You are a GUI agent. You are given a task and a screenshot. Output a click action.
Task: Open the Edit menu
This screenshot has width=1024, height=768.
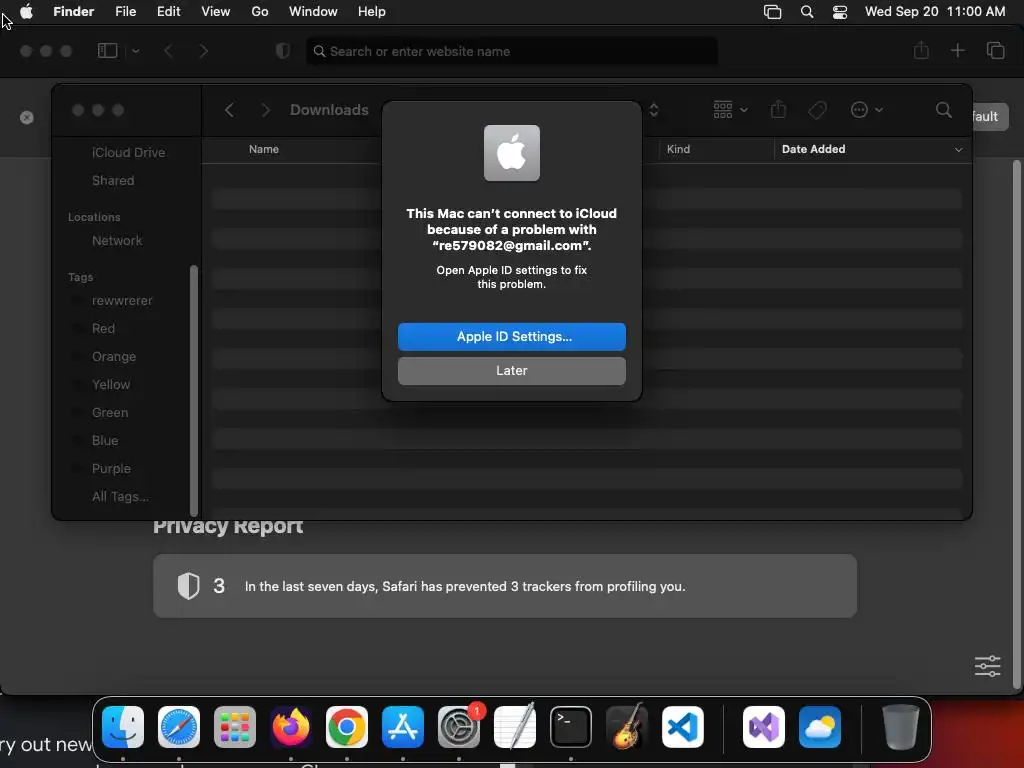tap(168, 11)
